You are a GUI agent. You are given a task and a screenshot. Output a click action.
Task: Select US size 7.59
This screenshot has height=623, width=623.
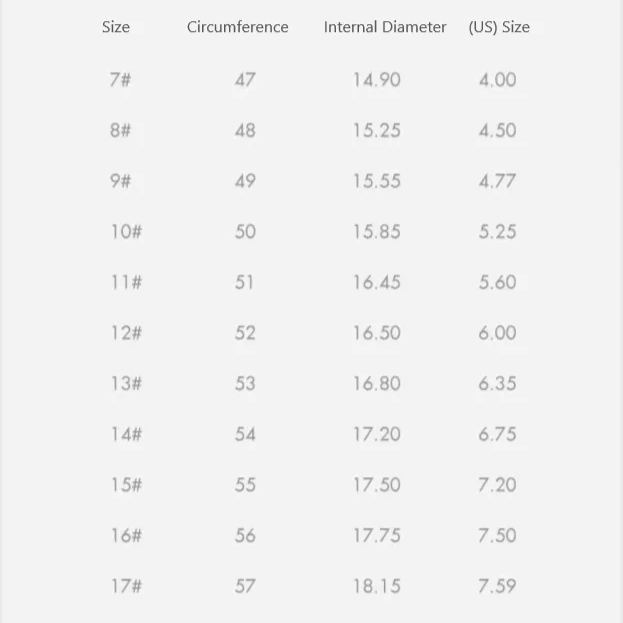click(497, 586)
